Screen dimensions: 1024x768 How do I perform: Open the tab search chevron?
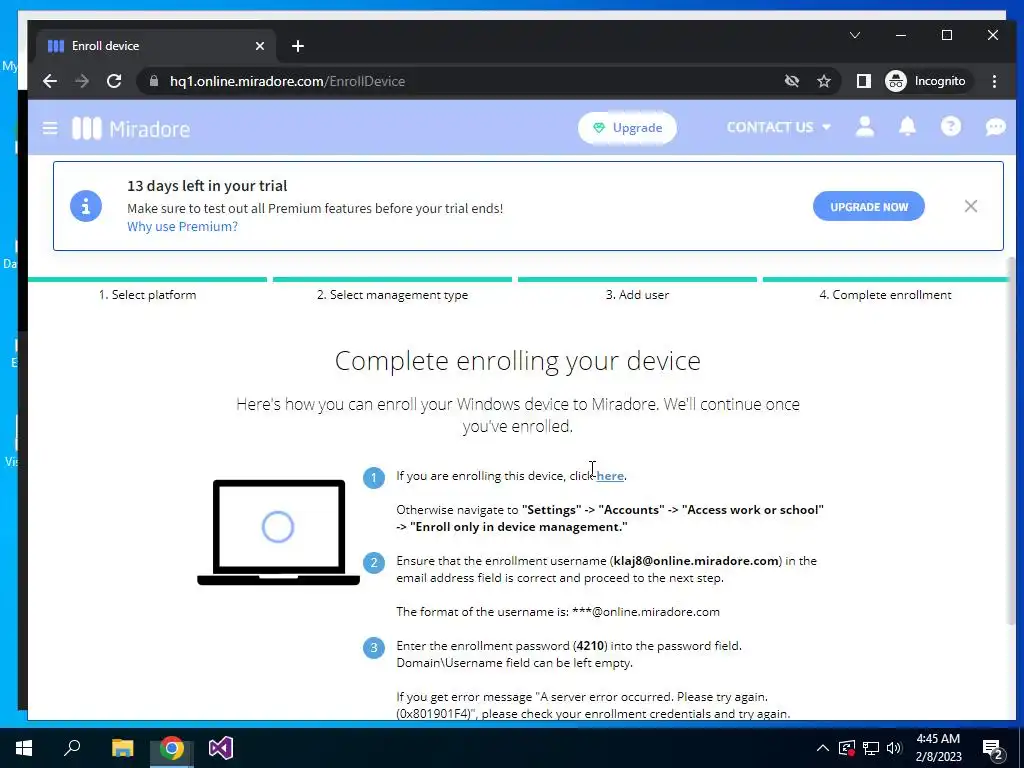(x=855, y=35)
